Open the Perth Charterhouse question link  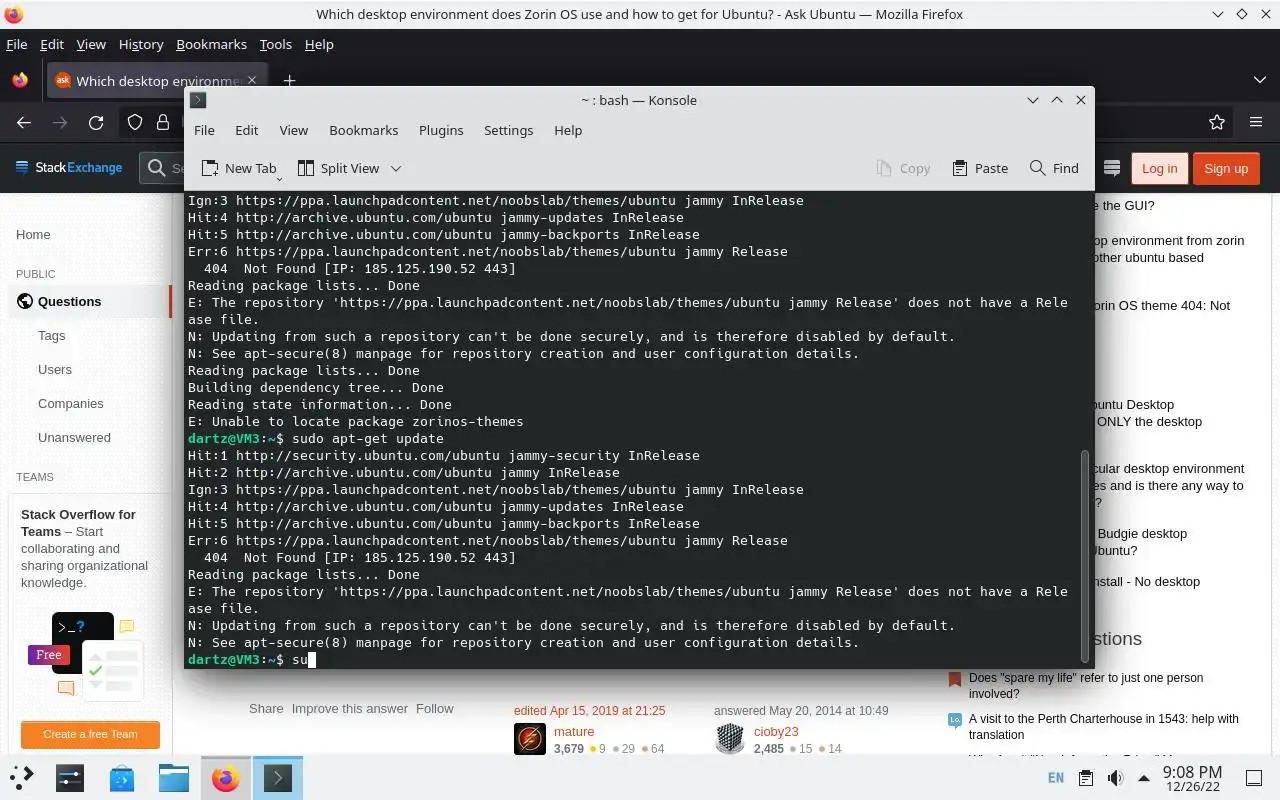(1104, 726)
